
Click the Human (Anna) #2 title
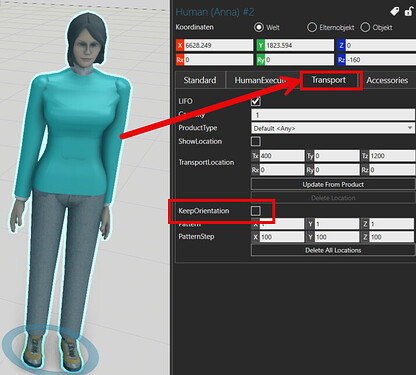[215, 12]
